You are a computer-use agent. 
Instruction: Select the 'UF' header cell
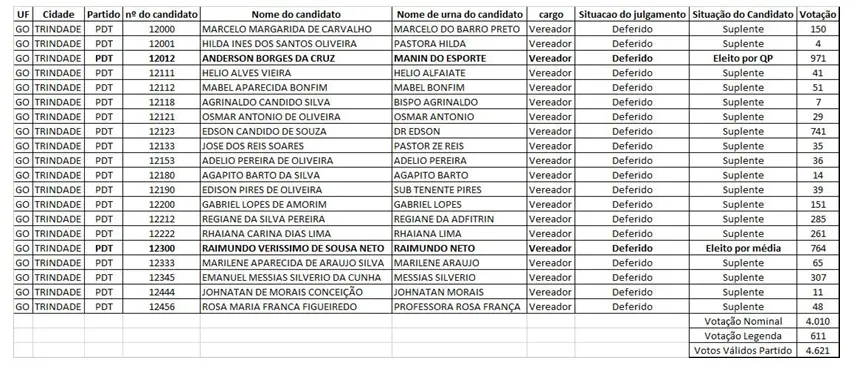pos(23,14)
